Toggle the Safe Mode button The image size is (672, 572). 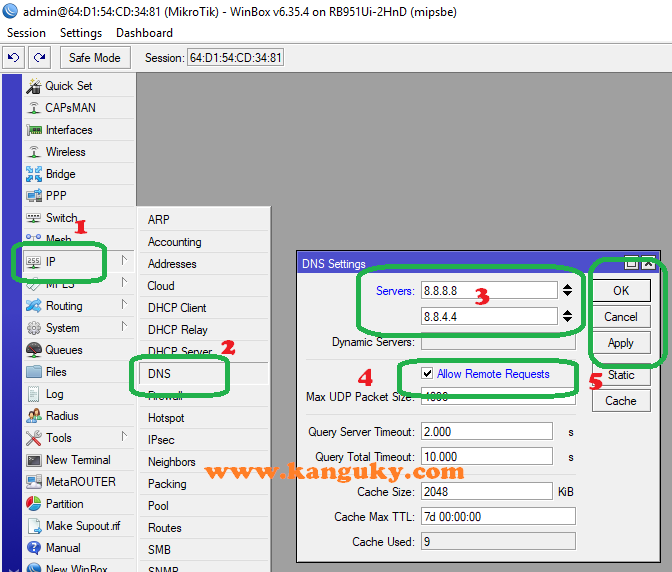point(95,57)
